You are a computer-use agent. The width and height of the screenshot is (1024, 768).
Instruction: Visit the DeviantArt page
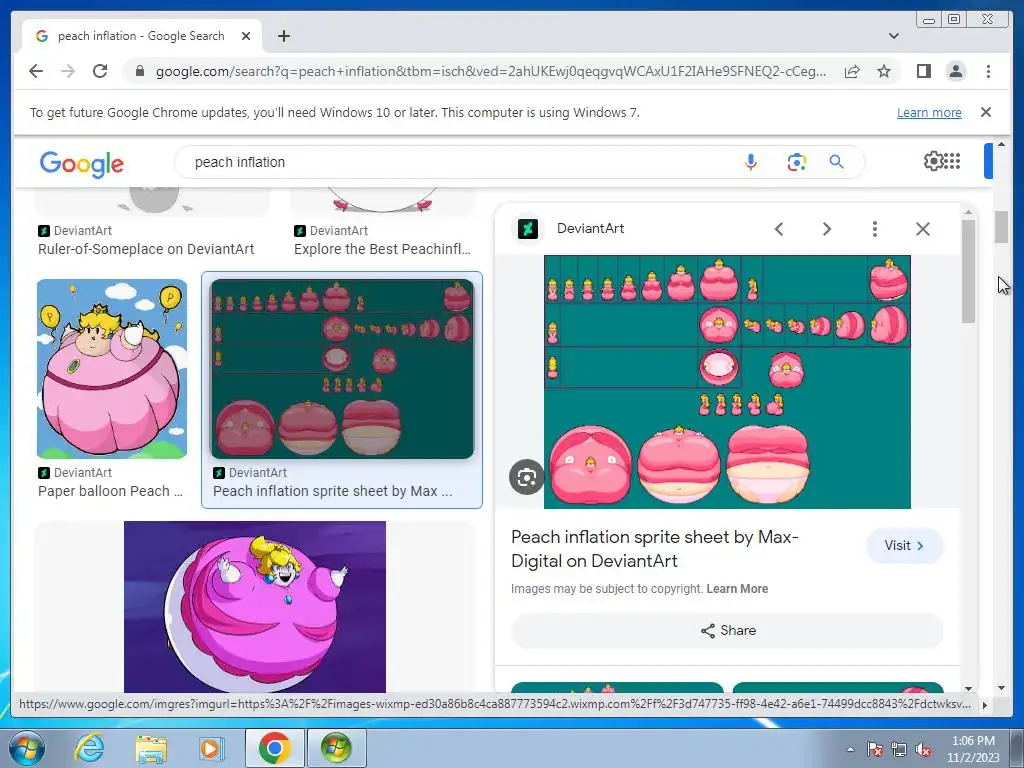[904, 545]
